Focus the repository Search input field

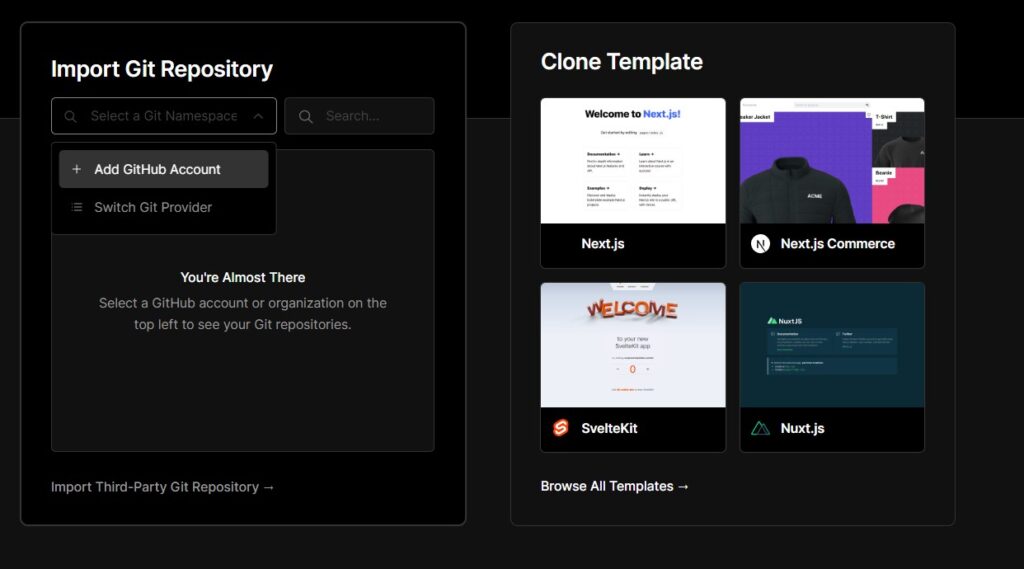pos(370,116)
